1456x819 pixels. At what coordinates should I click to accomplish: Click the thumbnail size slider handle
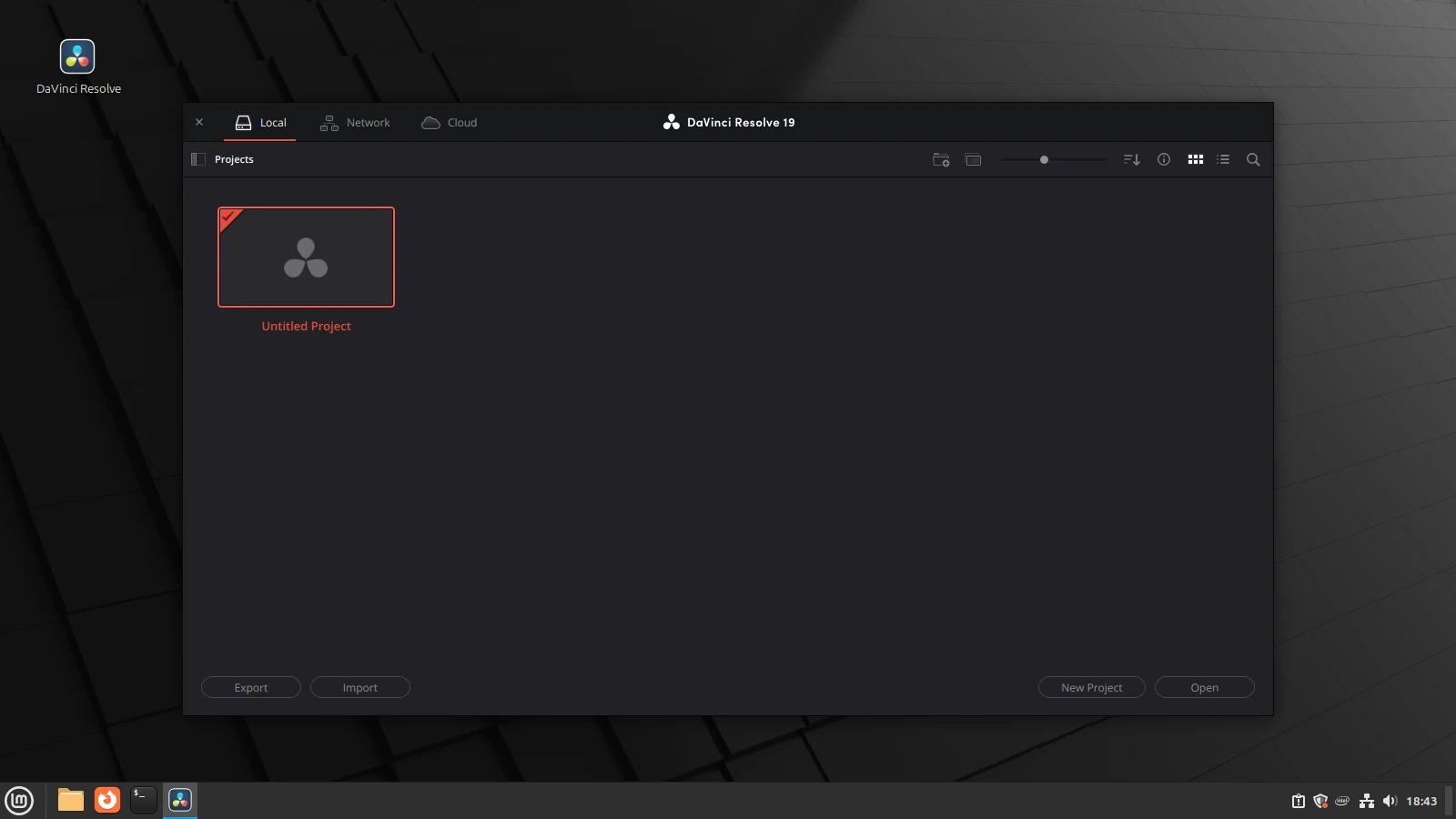(1044, 159)
